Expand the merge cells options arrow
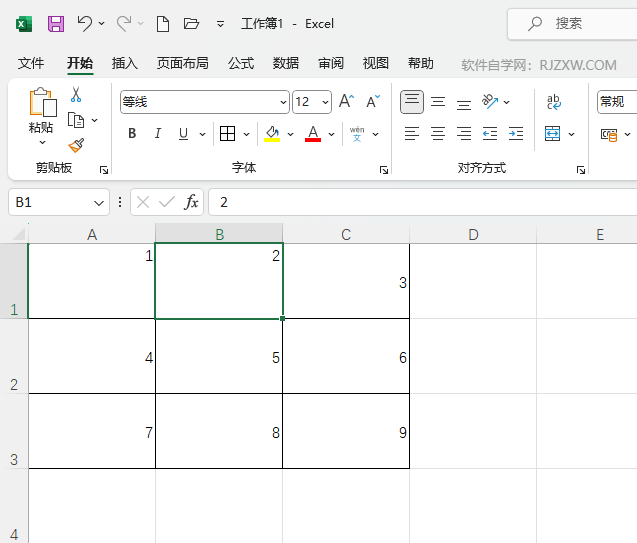 click(x=571, y=134)
